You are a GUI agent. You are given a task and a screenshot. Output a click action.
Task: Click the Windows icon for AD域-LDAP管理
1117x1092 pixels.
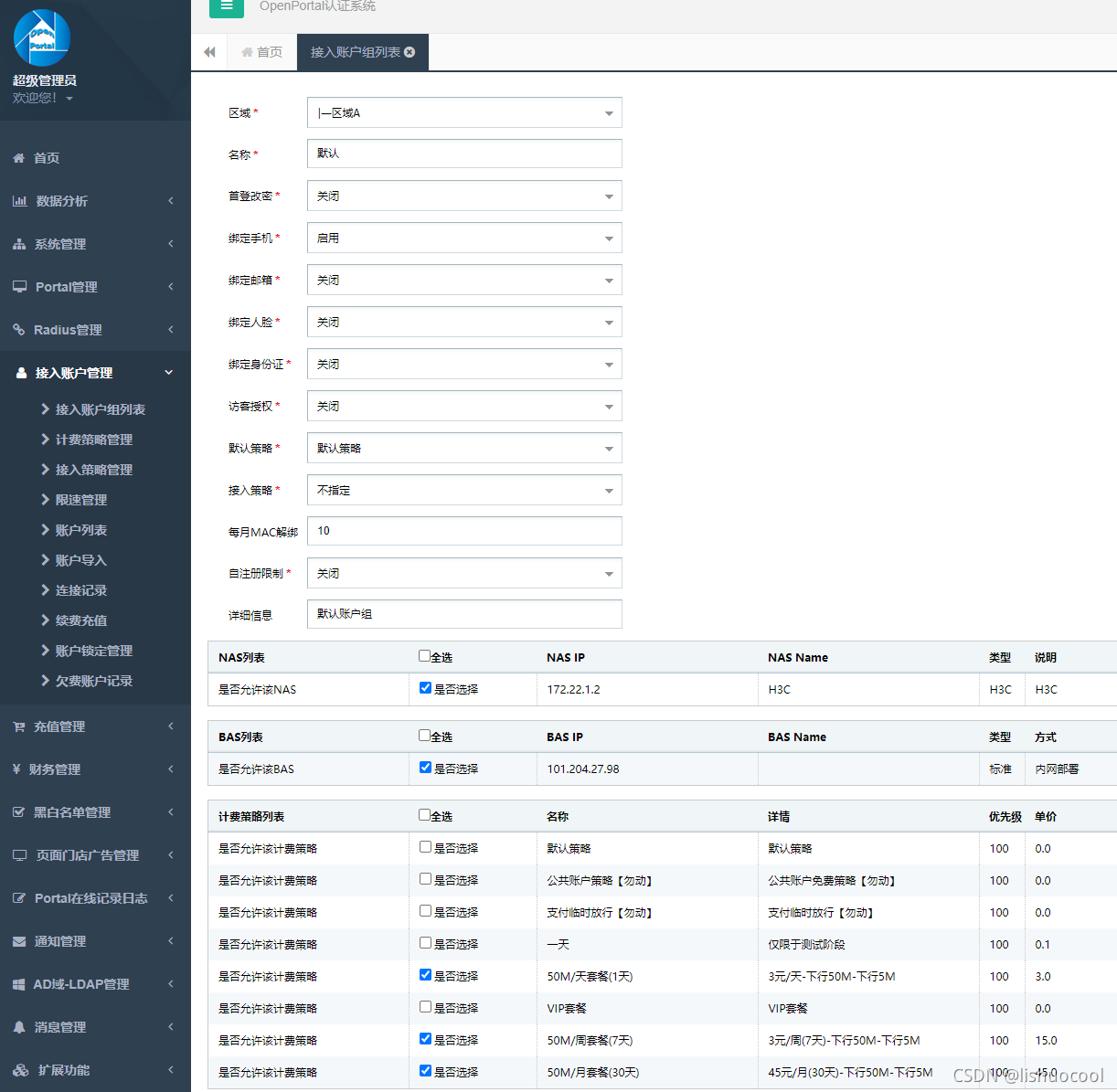(19, 984)
